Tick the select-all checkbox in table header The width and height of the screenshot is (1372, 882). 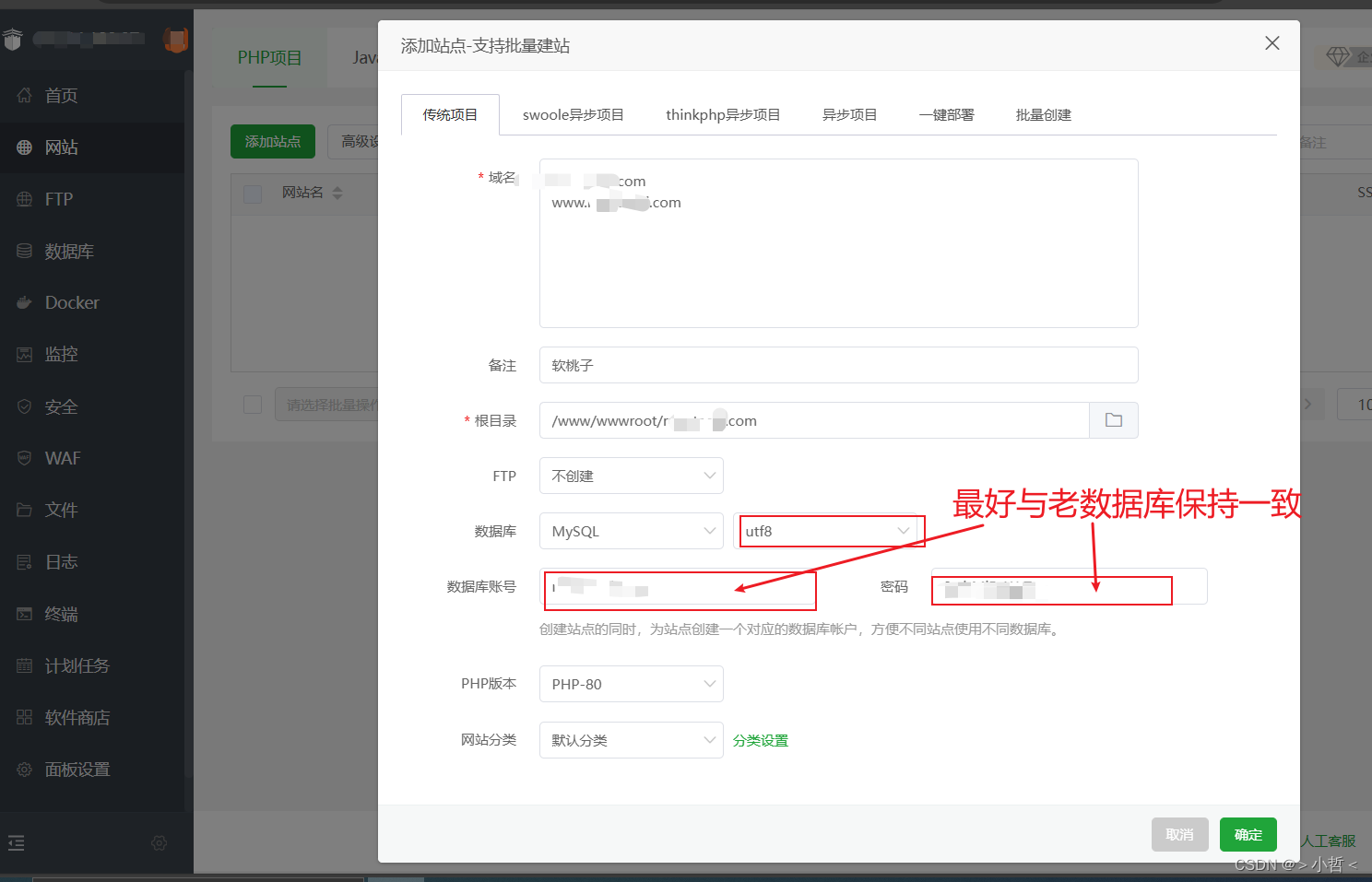pyautogui.click(x=253, y=194)
